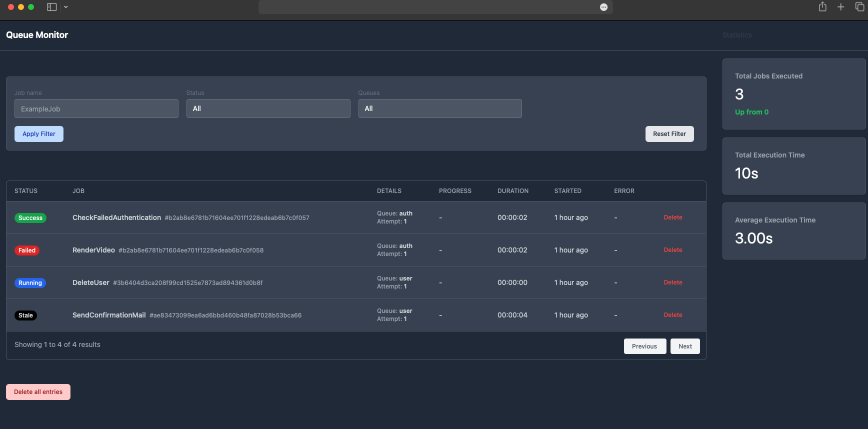Screen dimensions: 868x429
Task: Click the page options icon in the address bar
Action: [603, 7]
